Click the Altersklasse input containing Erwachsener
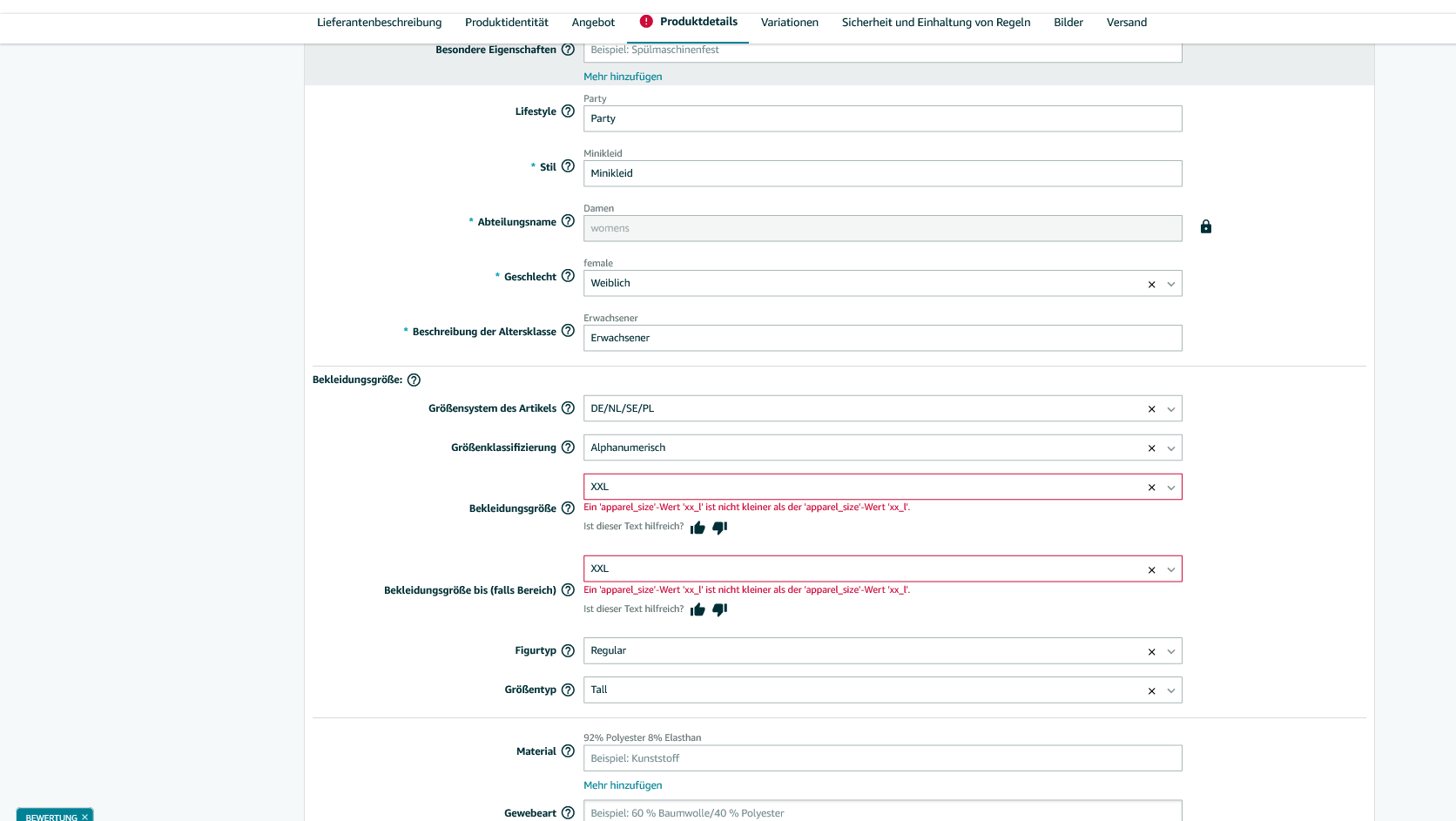 point(883,338)
